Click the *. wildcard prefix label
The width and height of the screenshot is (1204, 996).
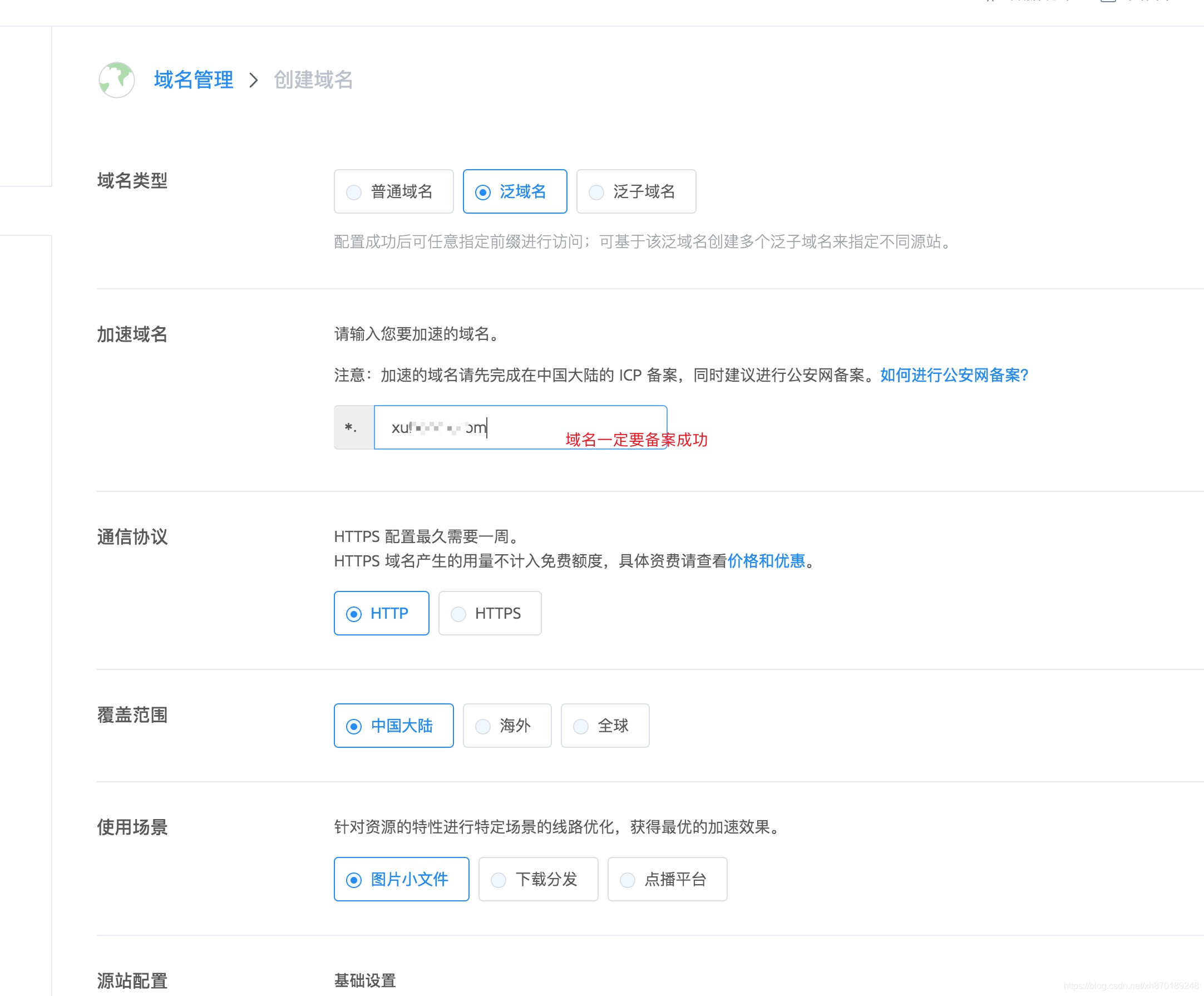[x=352, y=428]
